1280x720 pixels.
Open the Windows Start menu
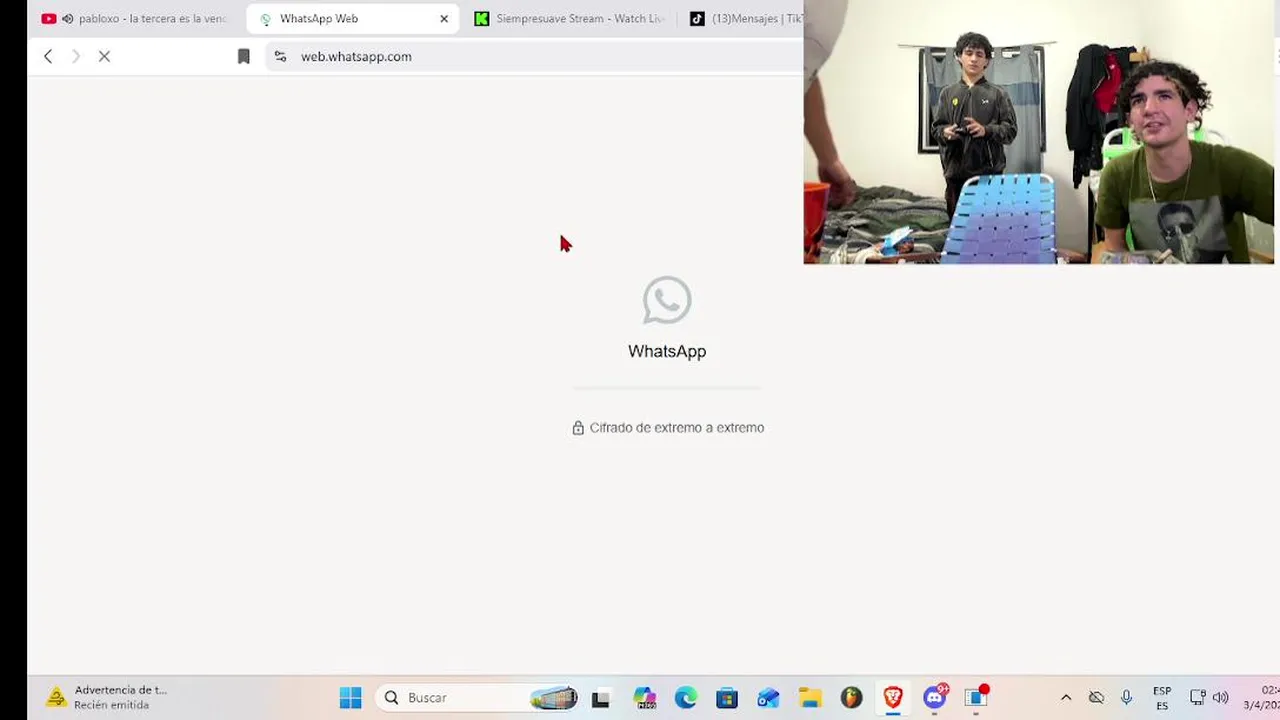click(350, 698)
